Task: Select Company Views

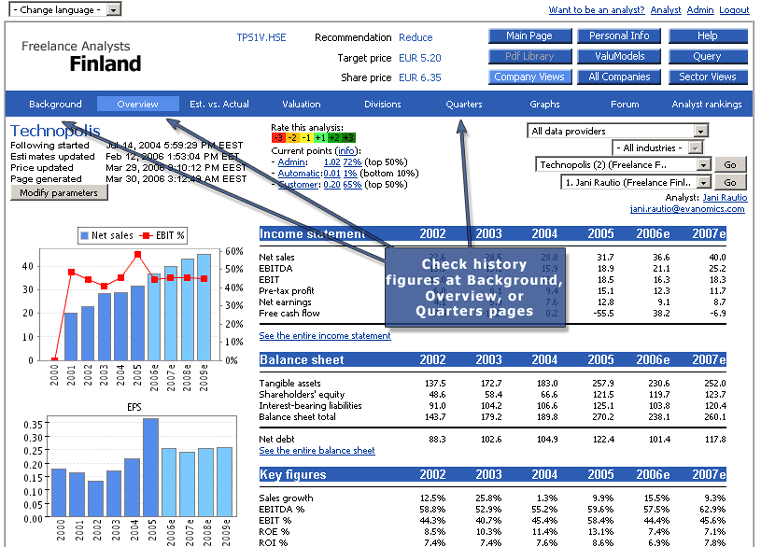Action: 529,77
